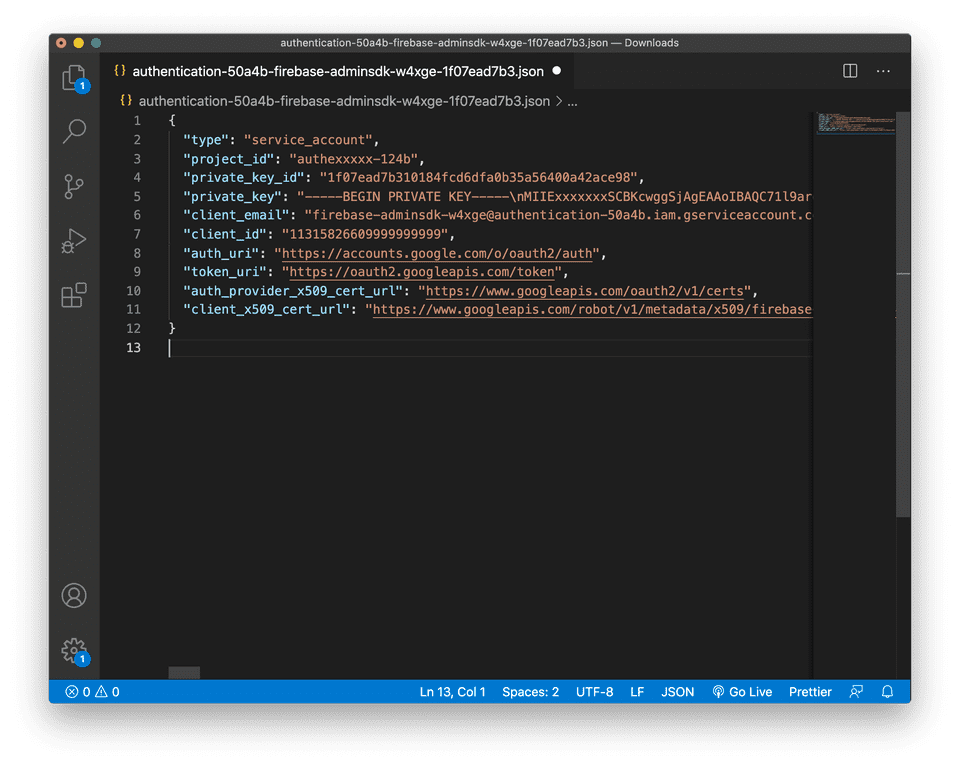Split the editor to the right

tap(850, 71)
